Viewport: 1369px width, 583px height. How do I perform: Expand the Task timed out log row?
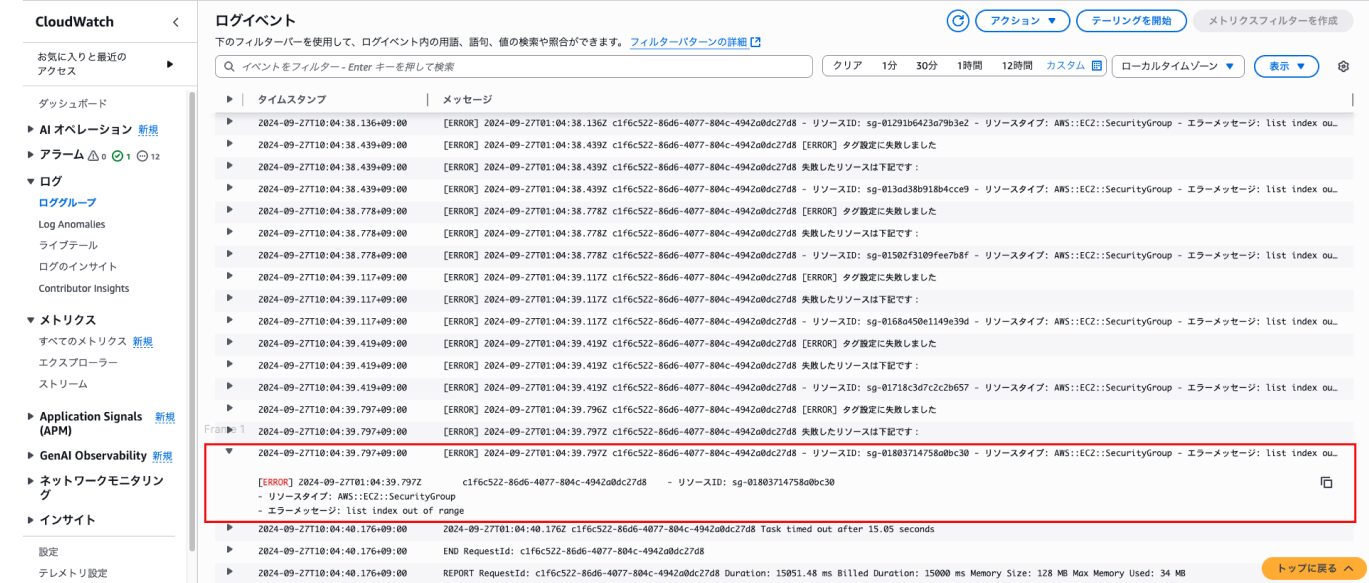pyautogui.click(x=230, y=529)
